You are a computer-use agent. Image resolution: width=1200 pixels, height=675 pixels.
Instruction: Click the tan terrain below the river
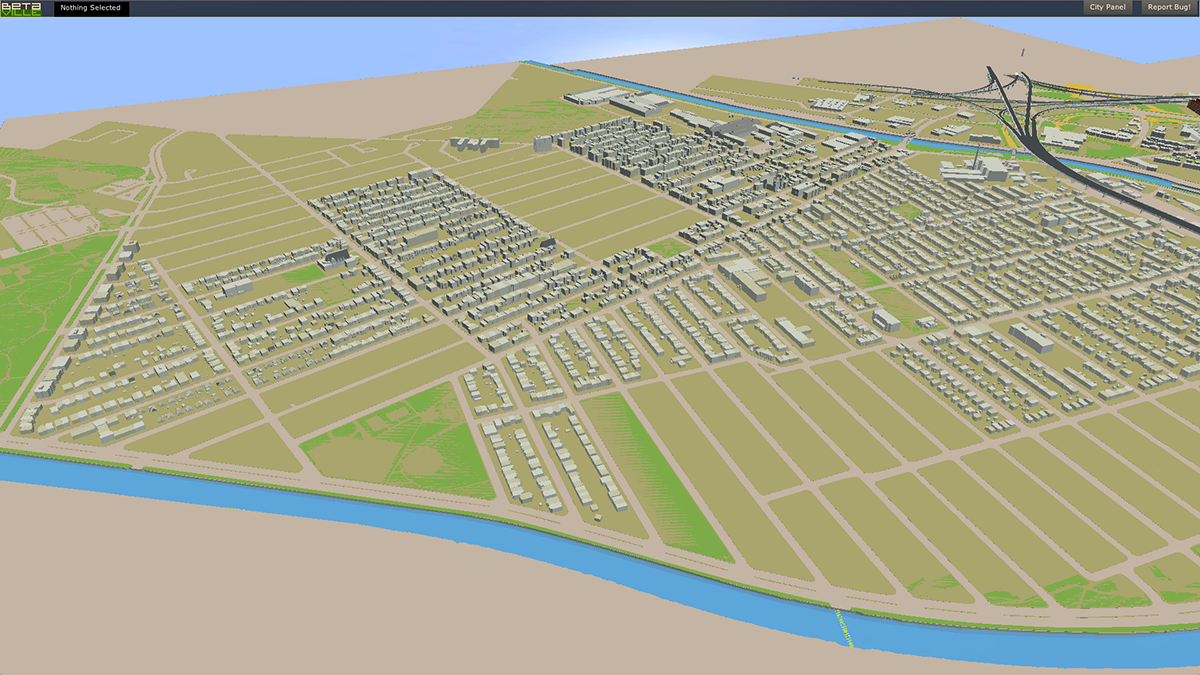(x=300, y=600)
